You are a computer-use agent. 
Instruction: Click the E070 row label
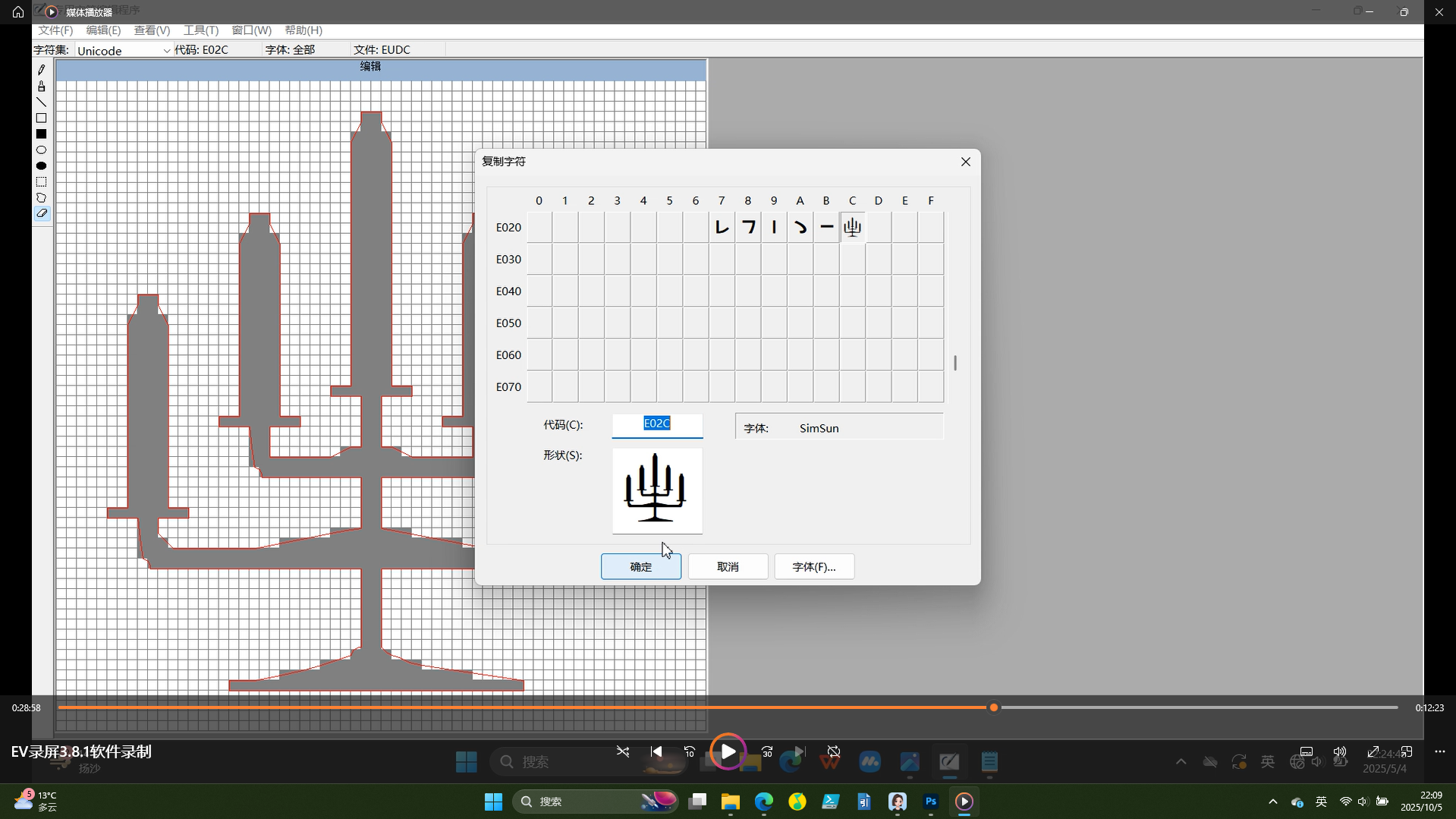pos(508,387)
